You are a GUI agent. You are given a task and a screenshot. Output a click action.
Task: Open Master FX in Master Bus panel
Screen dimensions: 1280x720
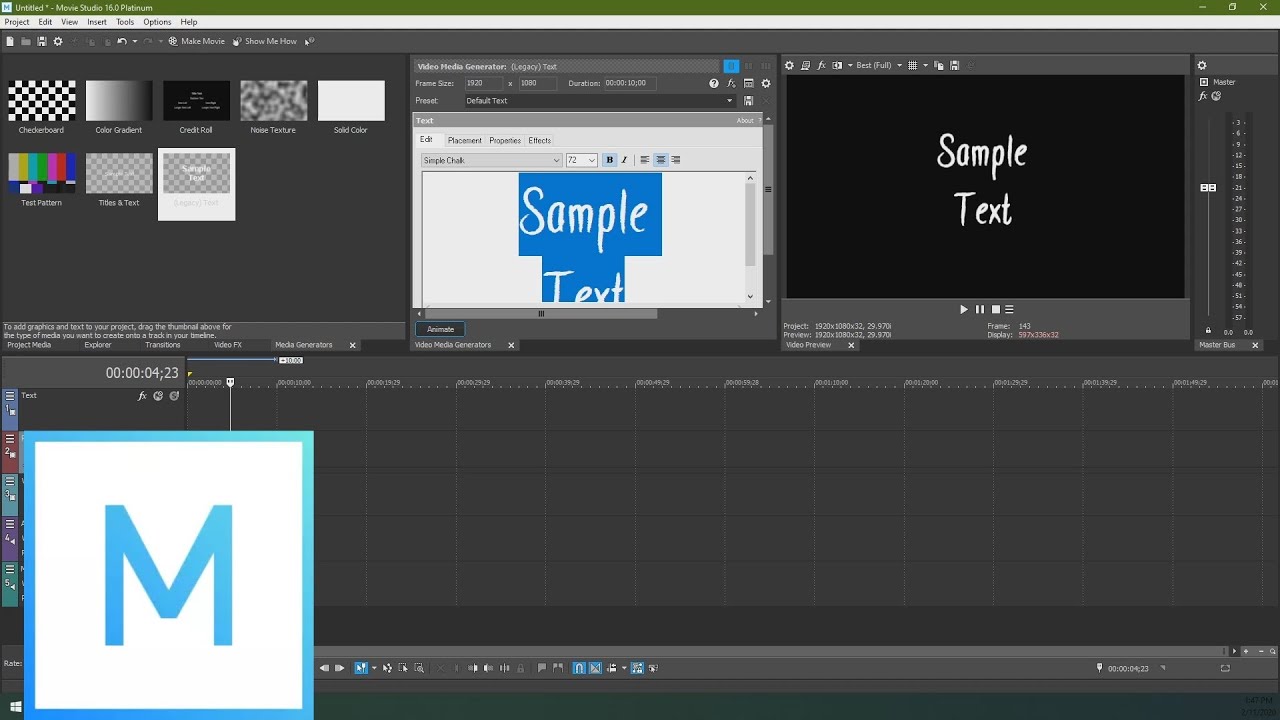(1204, 96)
